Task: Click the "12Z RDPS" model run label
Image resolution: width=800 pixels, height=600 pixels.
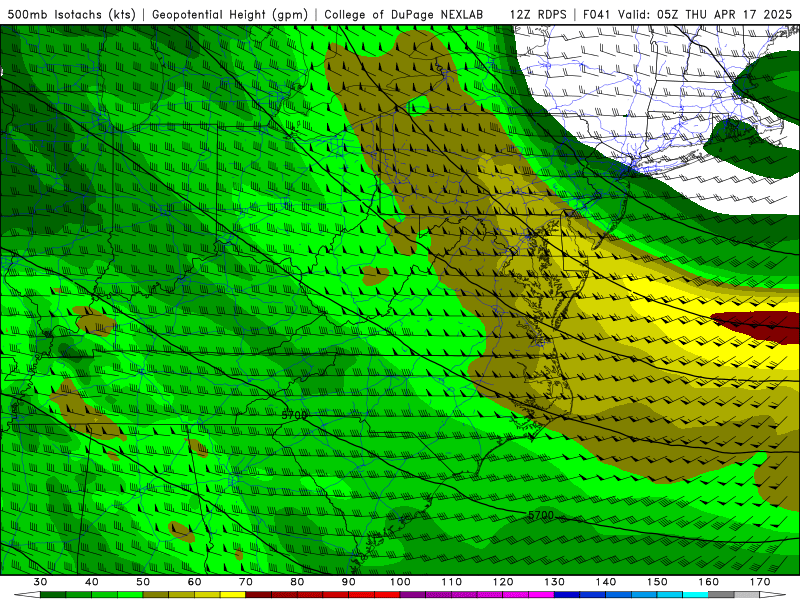Action: (538, 14)
